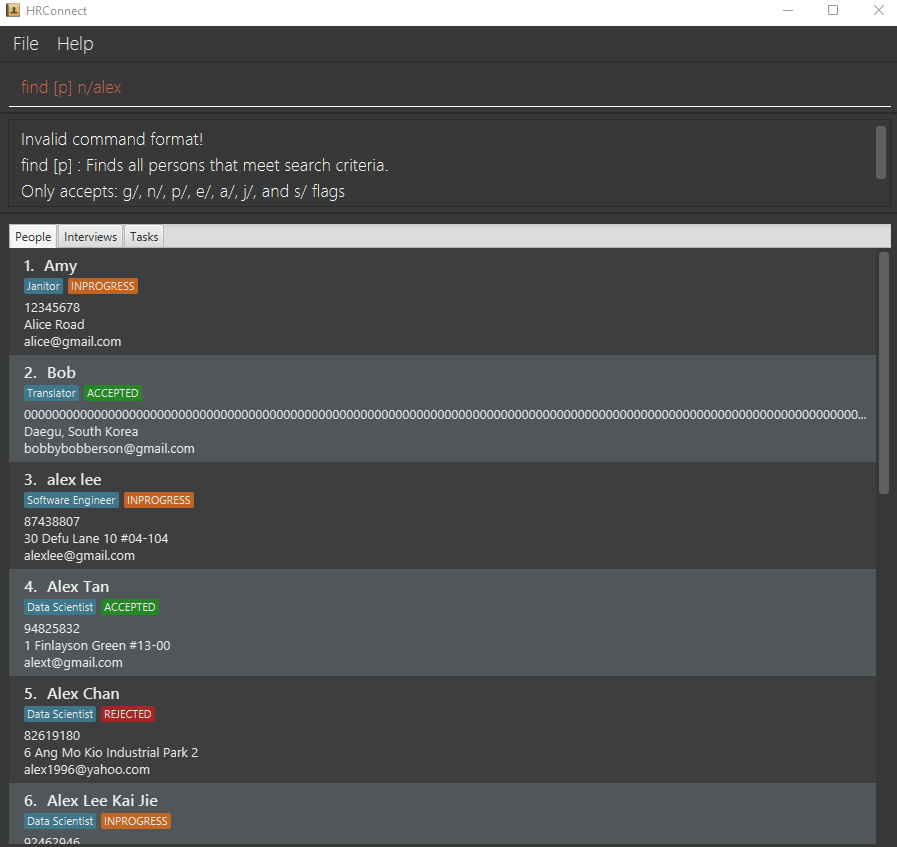Click the 'Finds all persons' usage line

[x=205, y=165]
